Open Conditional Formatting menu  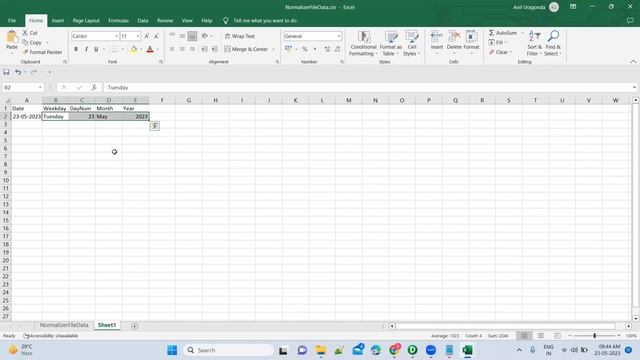coord(363,43)
